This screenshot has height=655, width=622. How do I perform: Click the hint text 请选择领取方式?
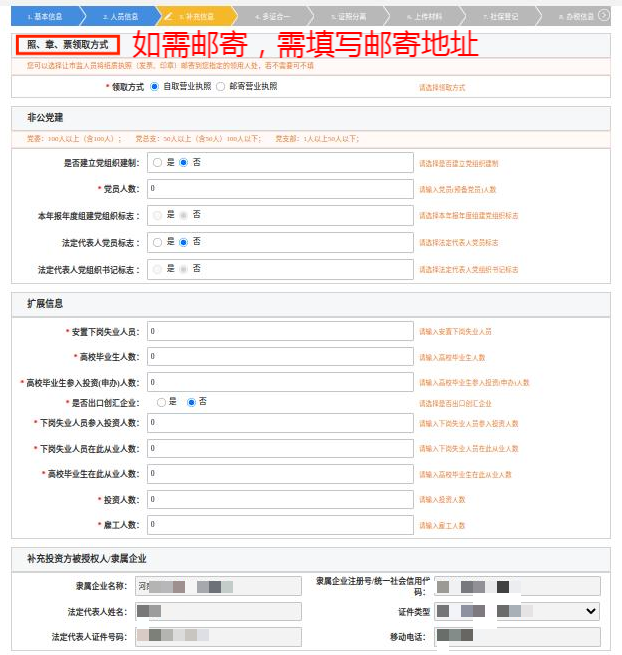(x=442, y=88)
